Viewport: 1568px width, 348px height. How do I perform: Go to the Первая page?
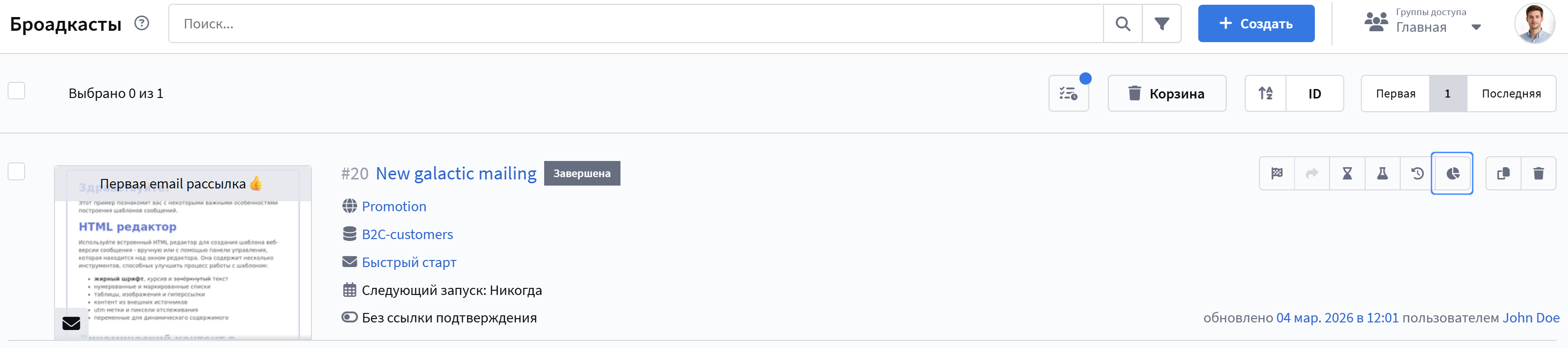tap(1395, 93)
